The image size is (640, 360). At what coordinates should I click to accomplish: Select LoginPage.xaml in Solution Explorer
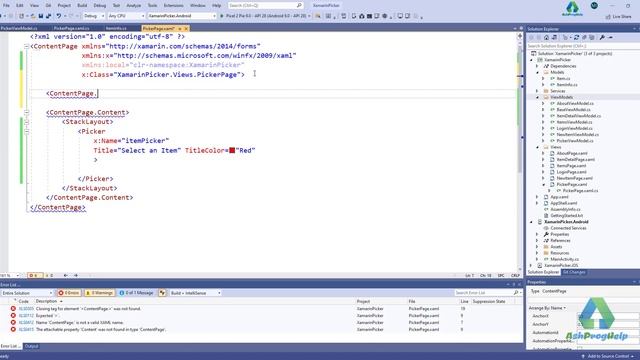pyautogui.click(x=571, y=172)
